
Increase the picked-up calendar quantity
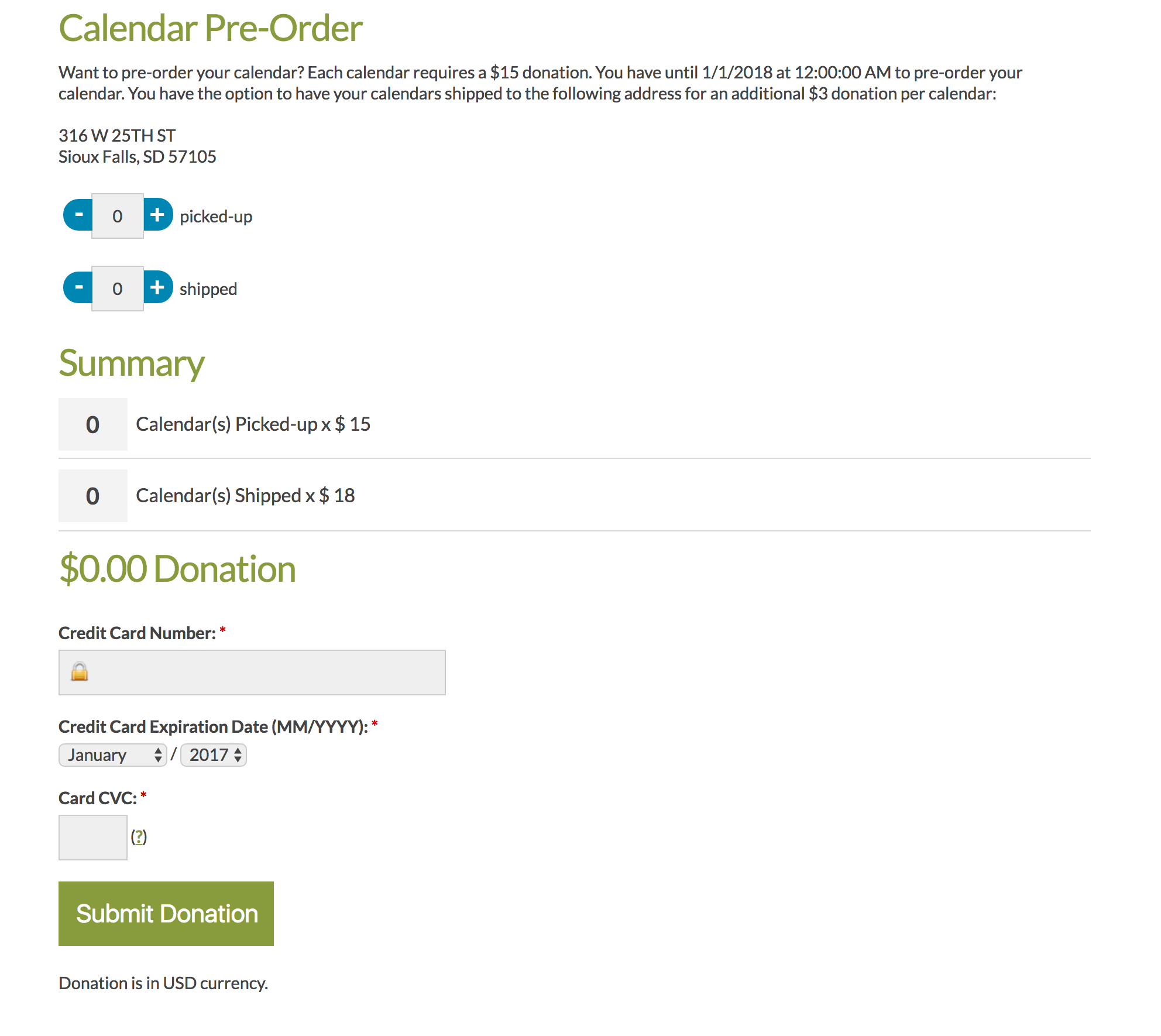[158, 215]
